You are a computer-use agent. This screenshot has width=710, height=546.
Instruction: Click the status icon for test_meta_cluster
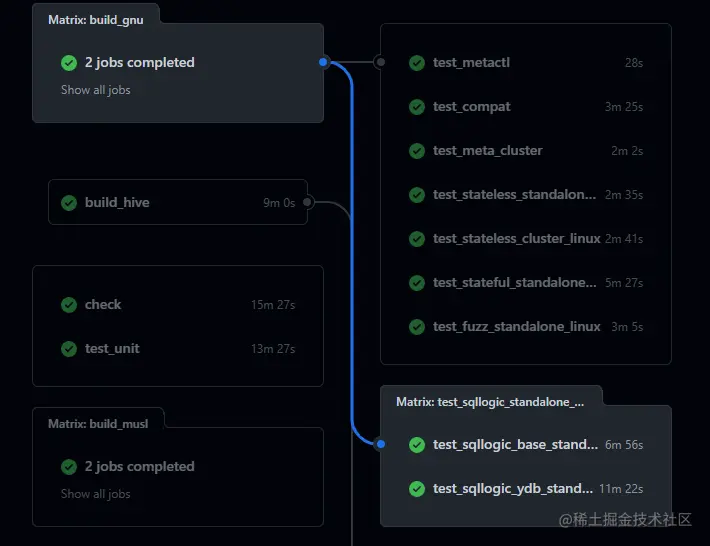(x=417, y=151)
